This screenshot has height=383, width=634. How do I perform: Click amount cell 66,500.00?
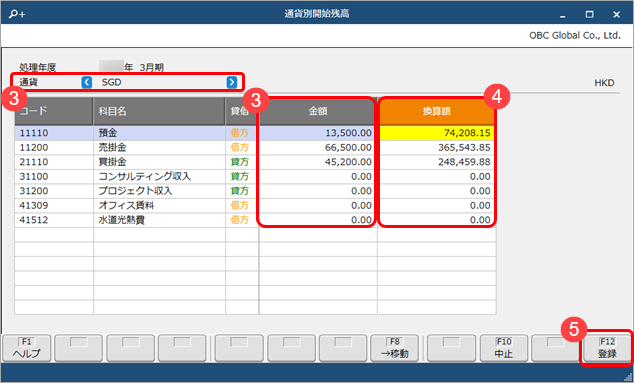click(x=317, y=148)
